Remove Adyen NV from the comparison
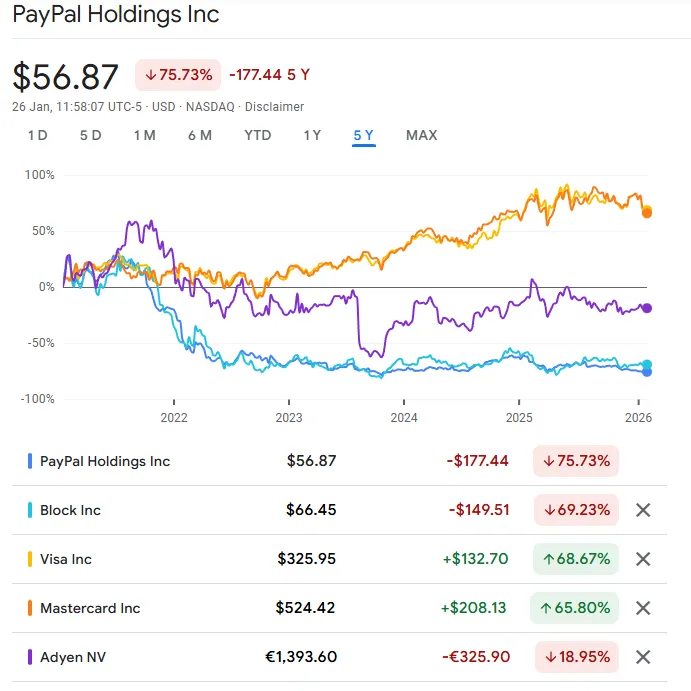 click(x=643, y=657)
